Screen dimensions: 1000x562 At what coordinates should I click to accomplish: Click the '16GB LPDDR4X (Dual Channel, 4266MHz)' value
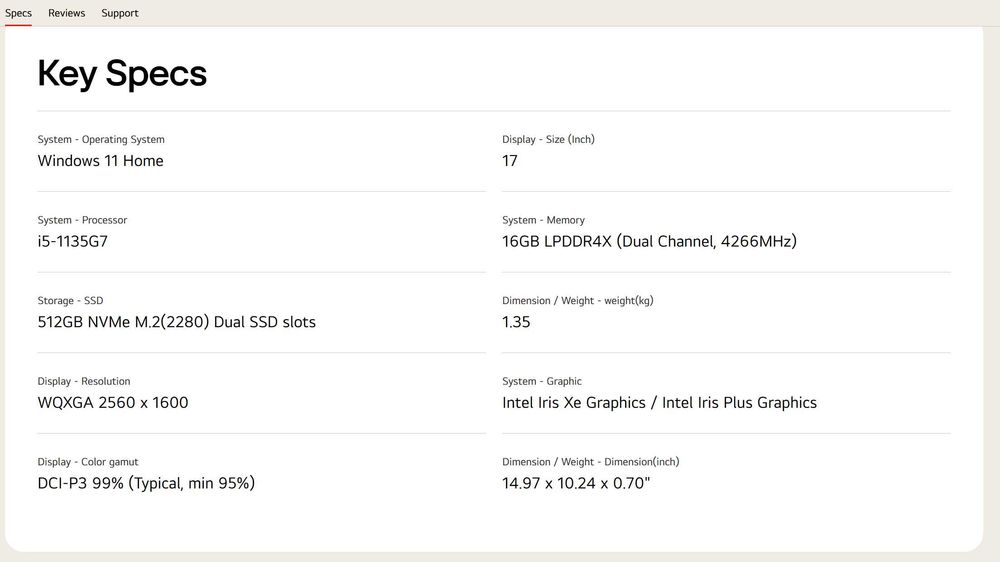[x=649, y=241]
